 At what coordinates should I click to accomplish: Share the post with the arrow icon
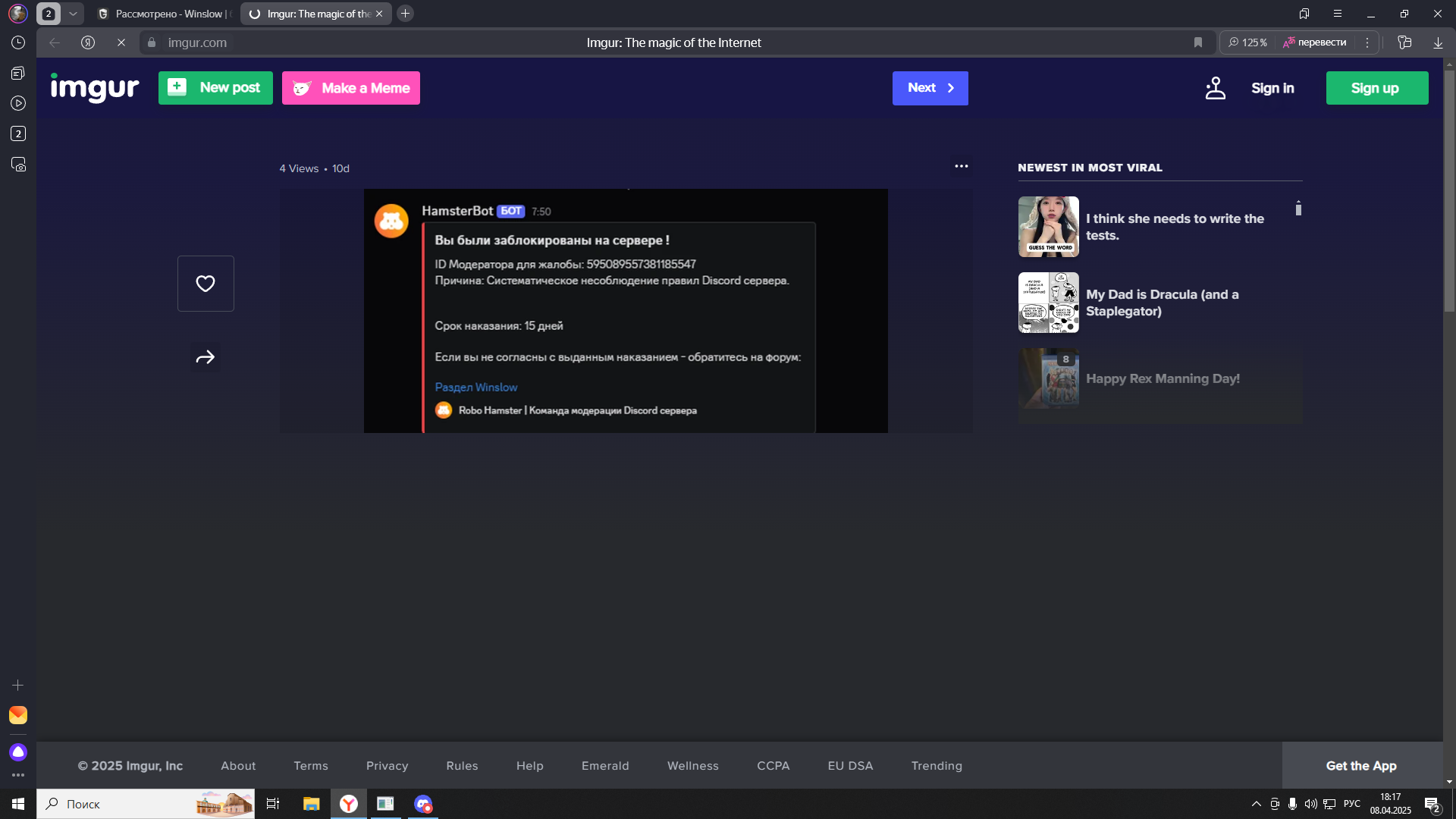(x=206, y=357)
